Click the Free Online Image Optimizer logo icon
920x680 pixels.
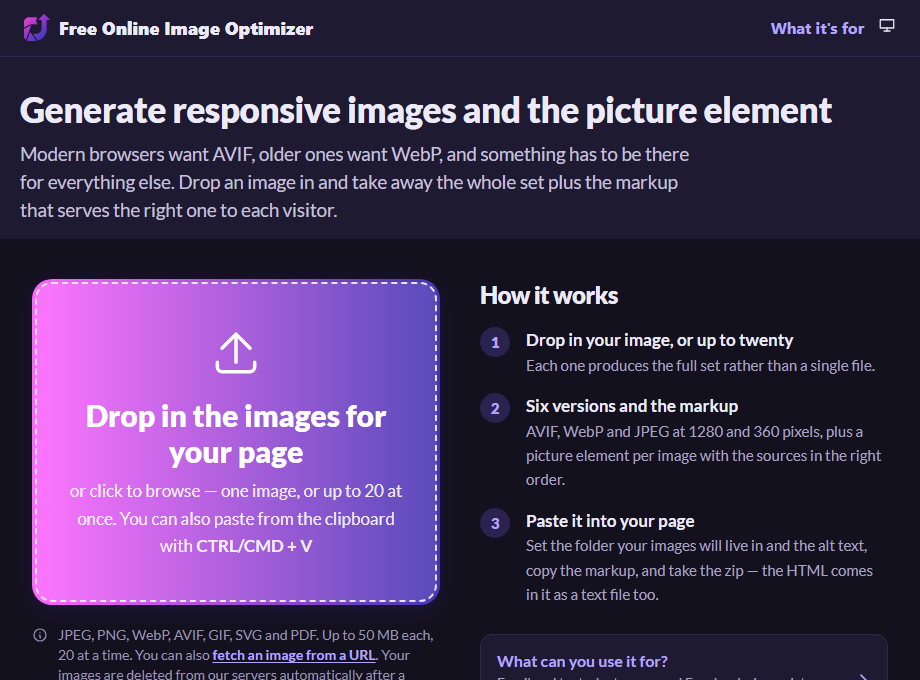pos(36,28)
